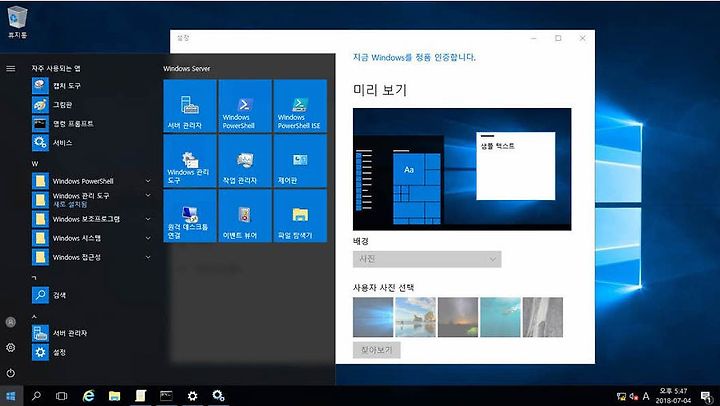Screen dimensions: 720x406
Task: Open Task View on the taskbar
Action: pyautogui.click(x=62, y=396)
